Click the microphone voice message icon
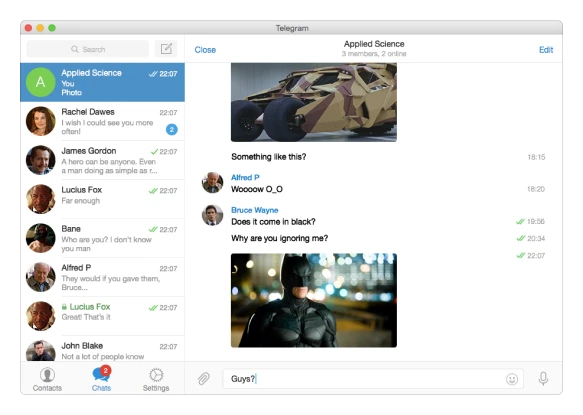This screenshot has height=415, width=583. coord(543,379)
